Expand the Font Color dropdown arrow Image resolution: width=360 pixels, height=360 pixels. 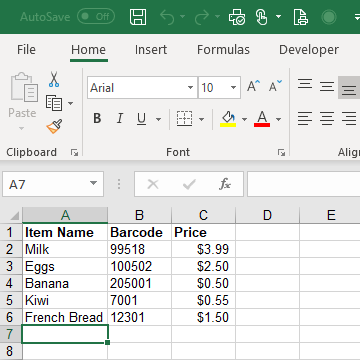(x=279, y=119)
